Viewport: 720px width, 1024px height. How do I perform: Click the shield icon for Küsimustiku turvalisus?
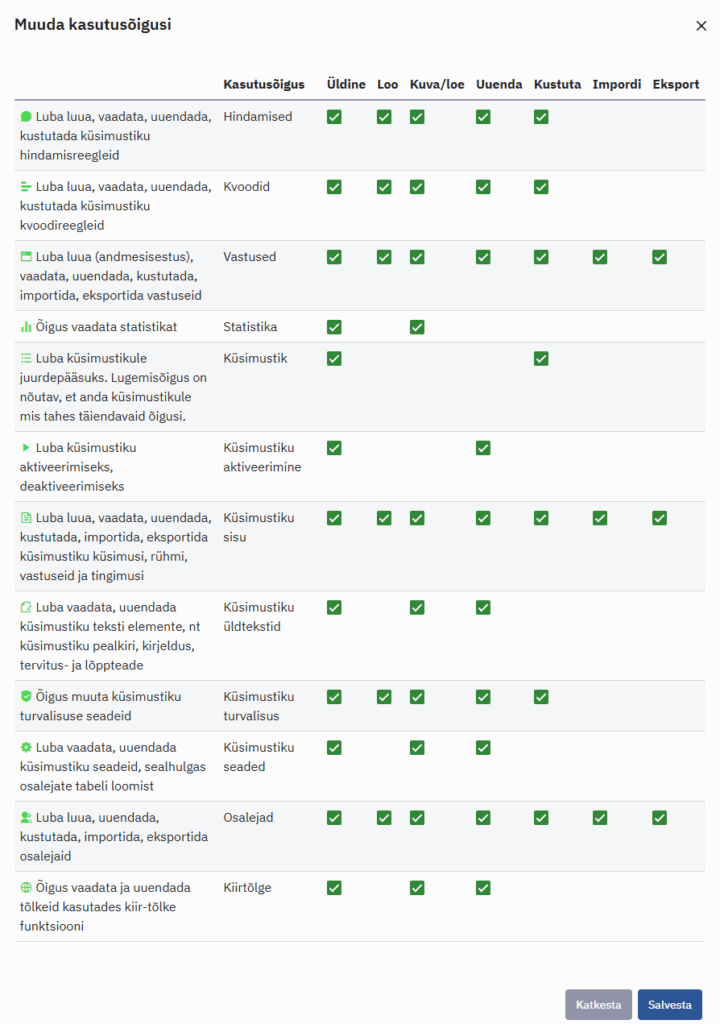26,697
